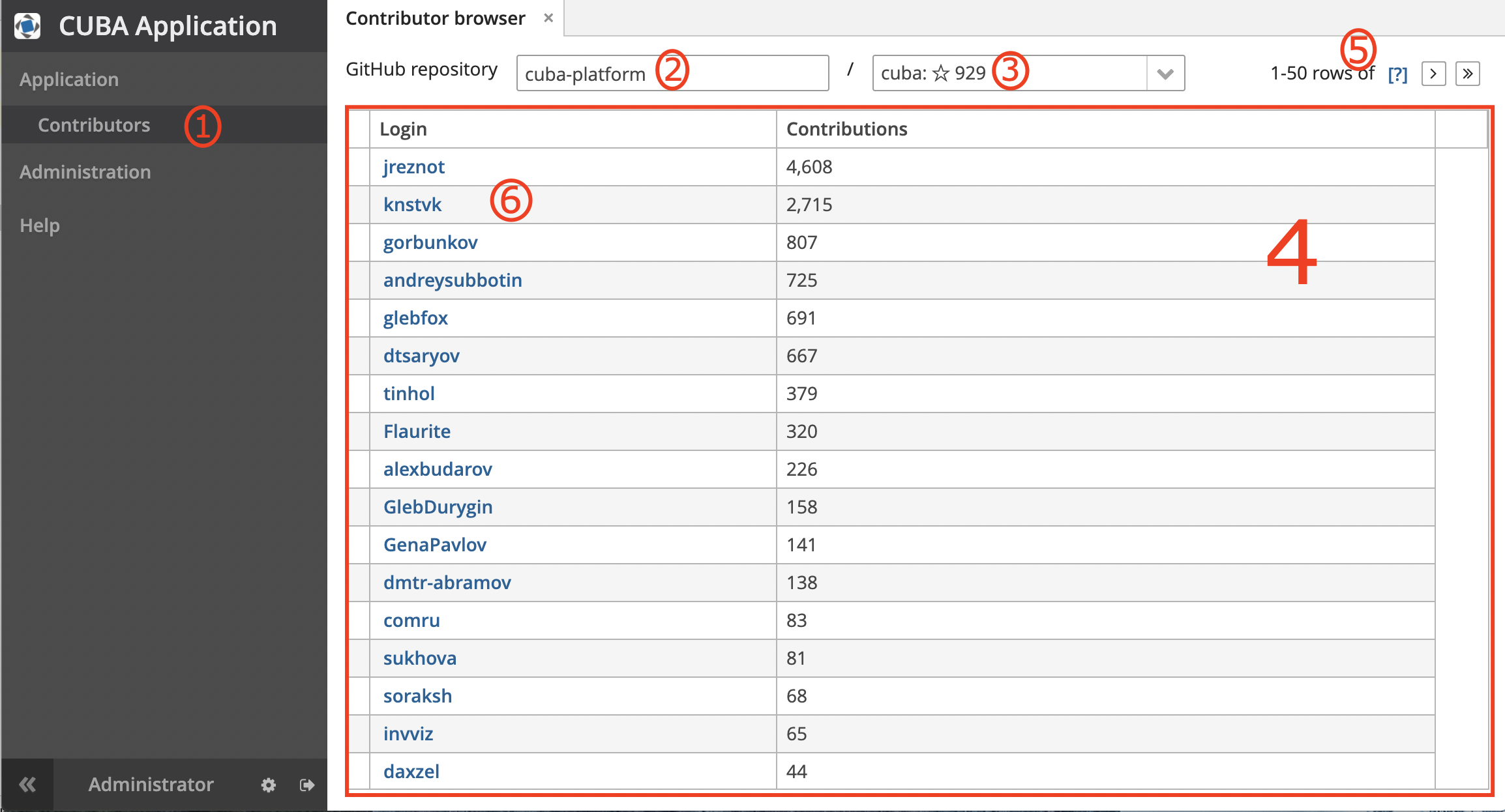Jump to last page of rows
The image size is (1505, 812).
pyautogui.click(x=1467, y=74)
